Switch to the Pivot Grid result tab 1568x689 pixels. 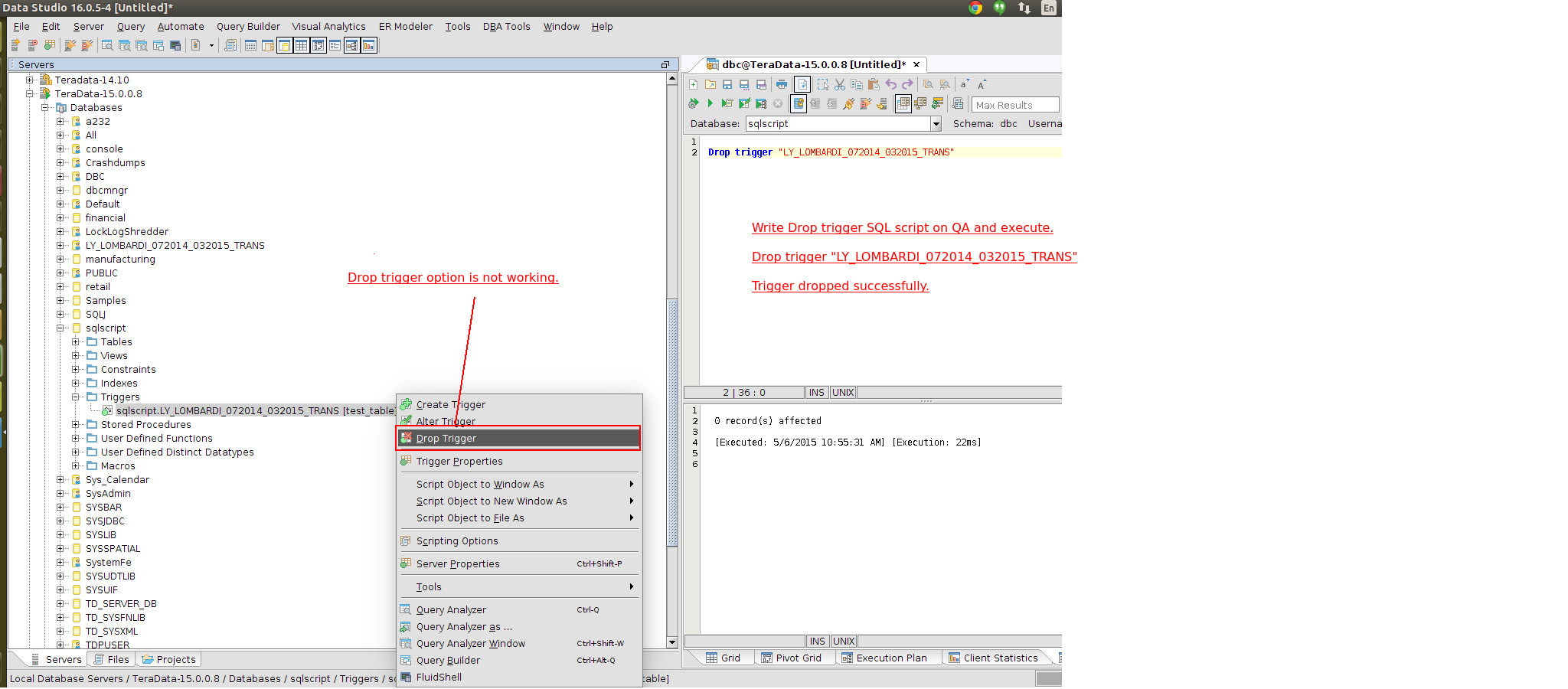click(792, 658)
